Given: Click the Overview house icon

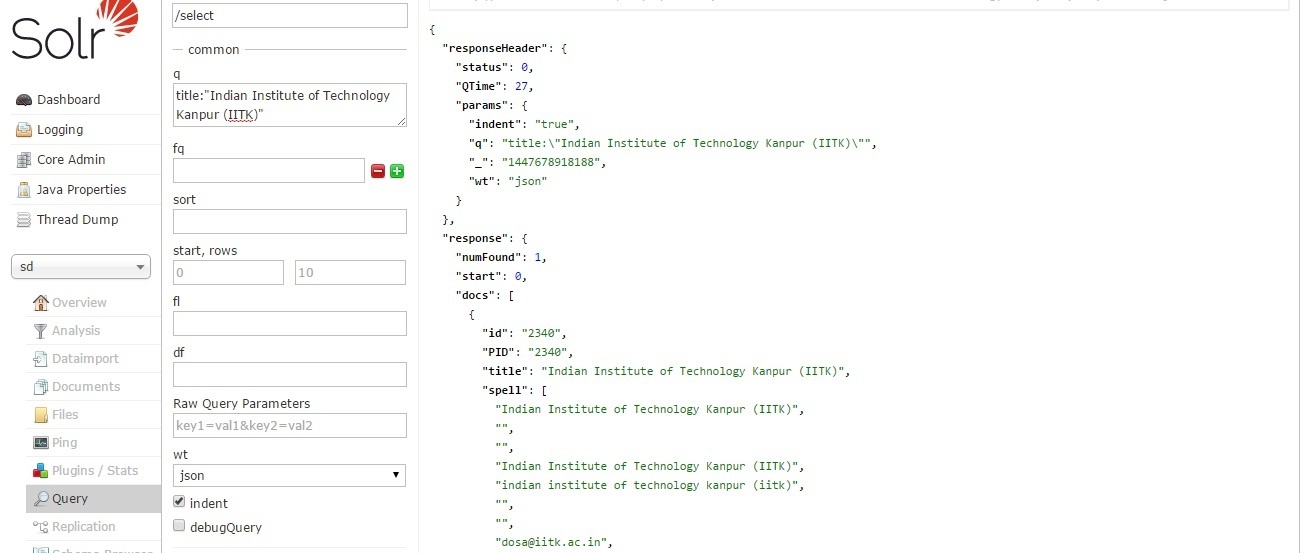Looking at the screenshot, I should [x=41, y=303].
